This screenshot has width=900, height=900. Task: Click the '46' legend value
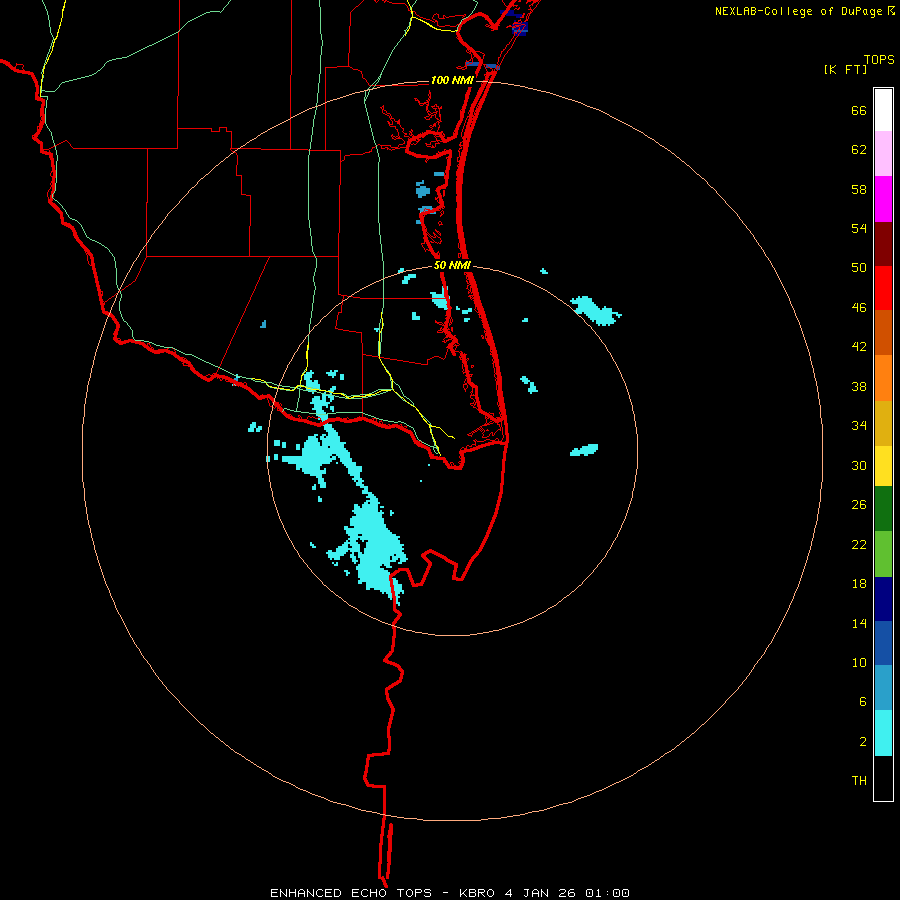[x=859, y=307]
